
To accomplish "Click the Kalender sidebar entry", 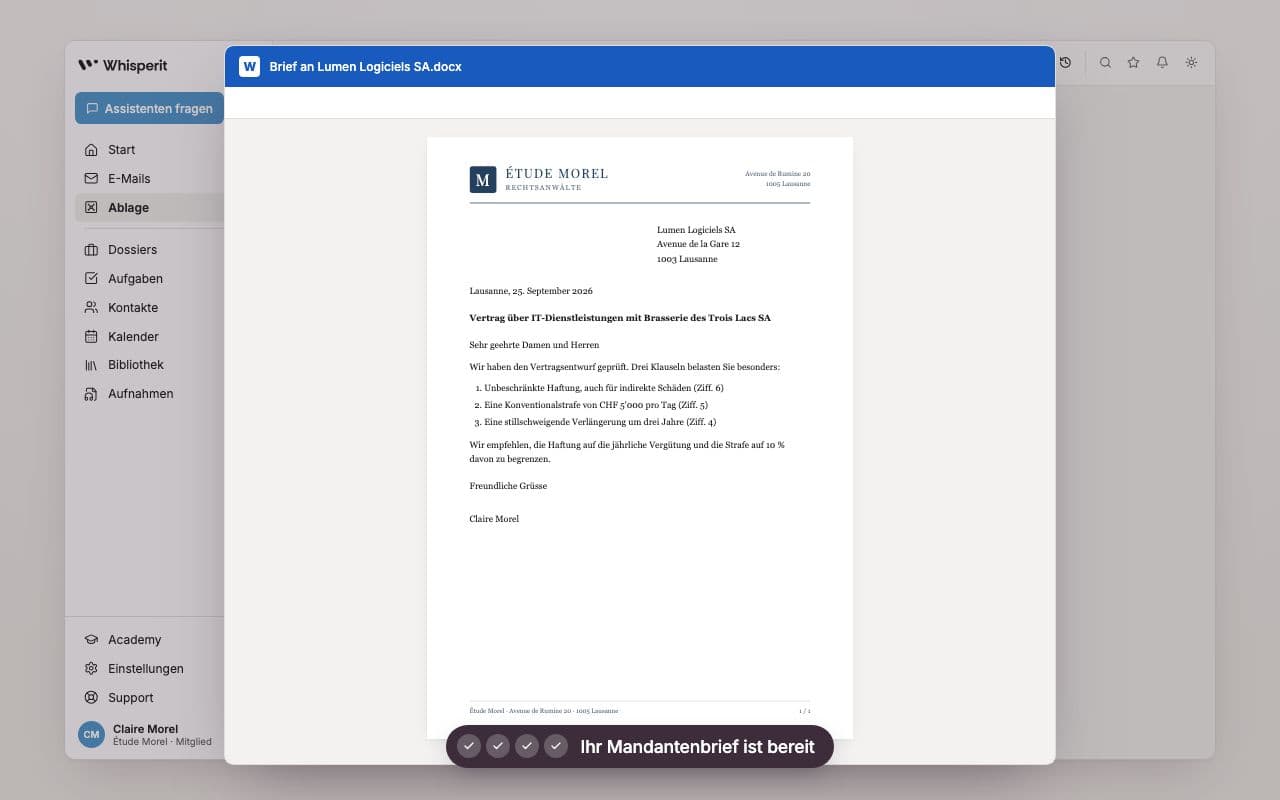I will click(x=149, y=337).
